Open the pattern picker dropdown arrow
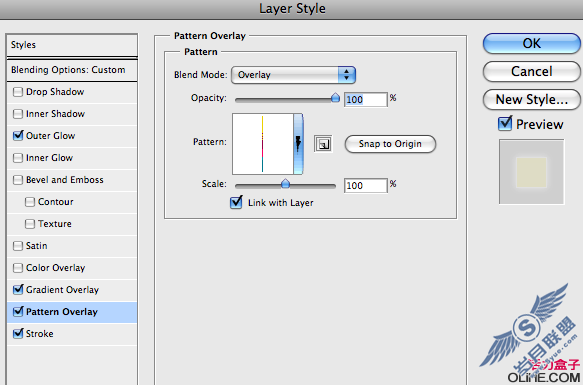Viewport: 583px width, 385px height. point(298,144)
